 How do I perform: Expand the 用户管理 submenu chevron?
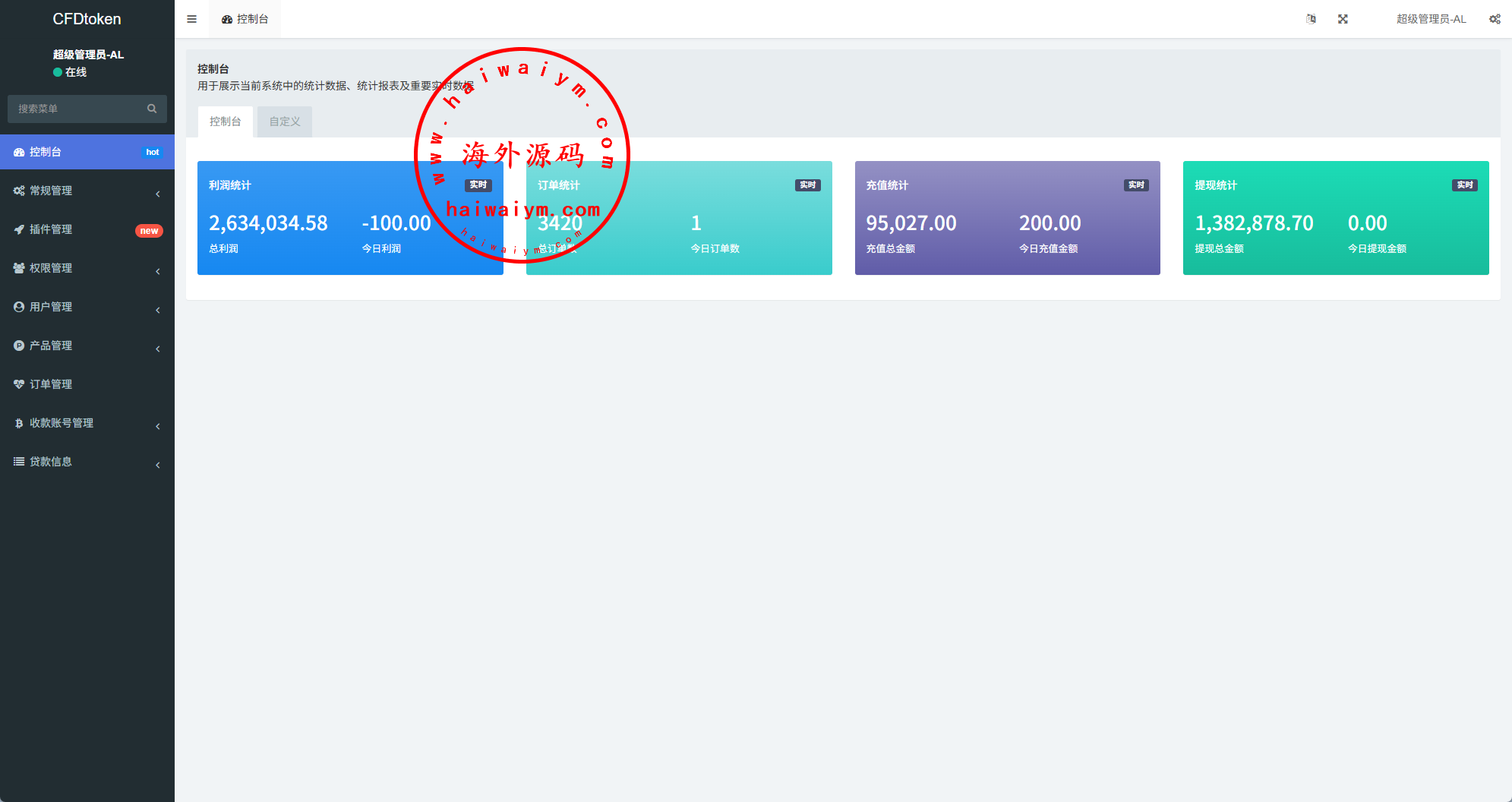tap(158, 310)
